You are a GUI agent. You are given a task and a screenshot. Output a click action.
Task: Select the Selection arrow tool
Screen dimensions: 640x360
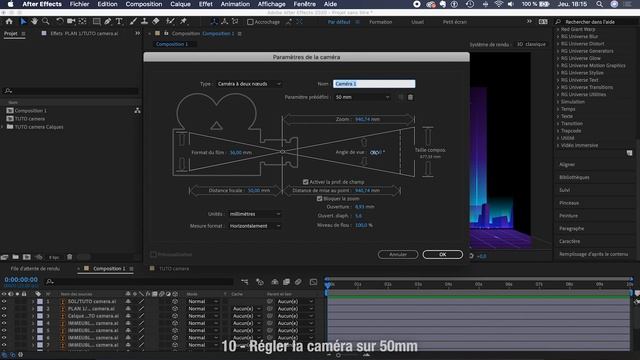pyautogui.click(x=23, y=21)
